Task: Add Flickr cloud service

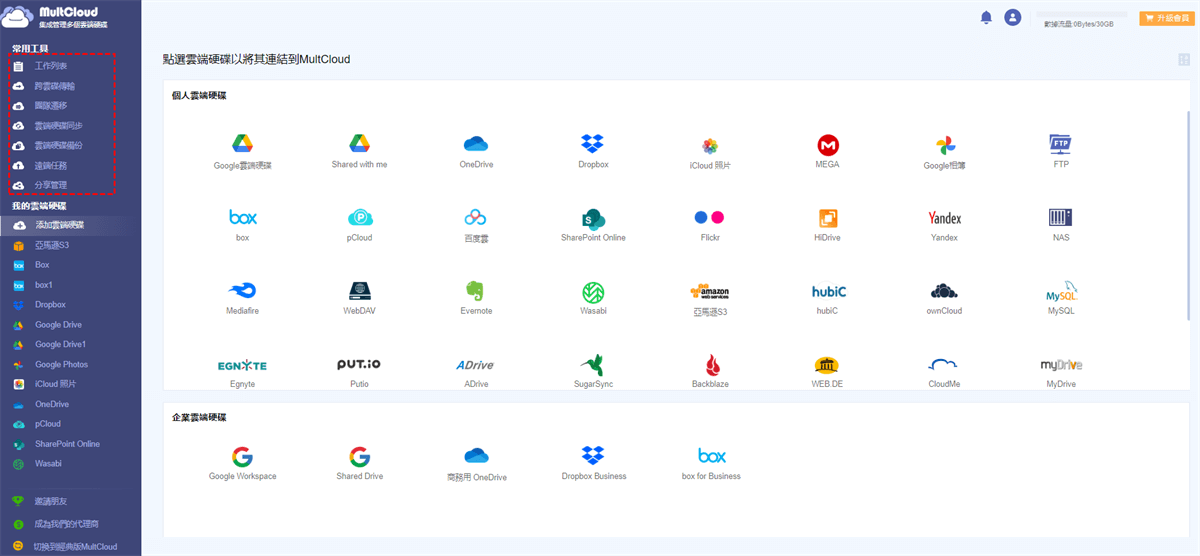Action: (x=710, y=225)
